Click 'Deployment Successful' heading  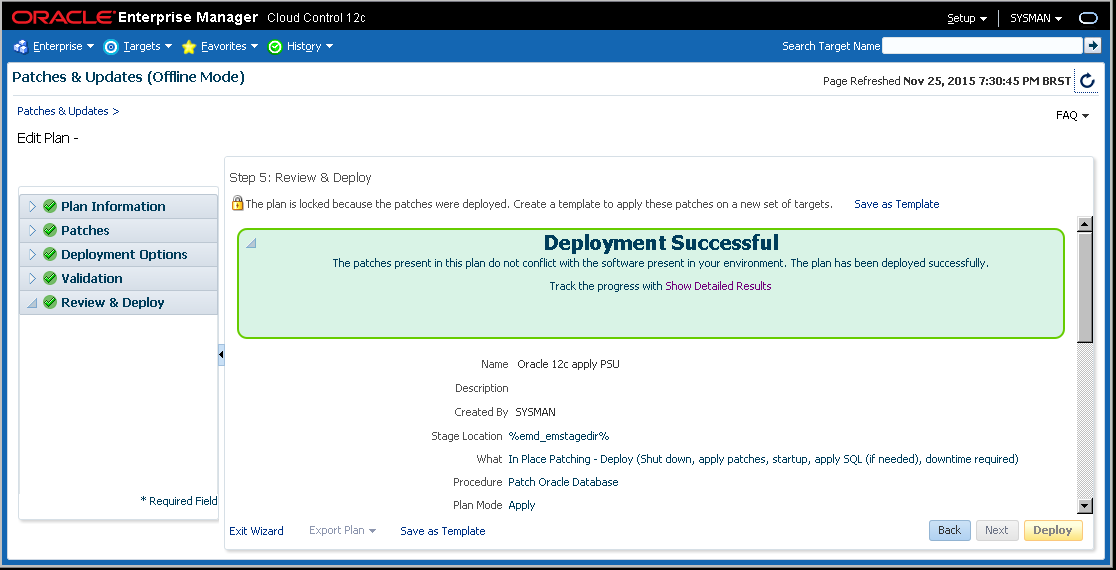point(661,243)
